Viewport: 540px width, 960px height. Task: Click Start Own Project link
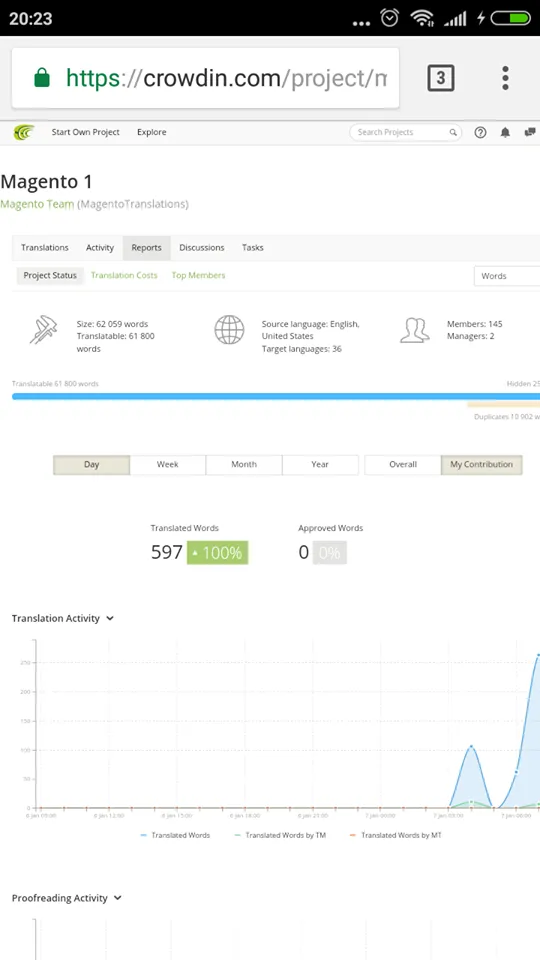(86, 132)
